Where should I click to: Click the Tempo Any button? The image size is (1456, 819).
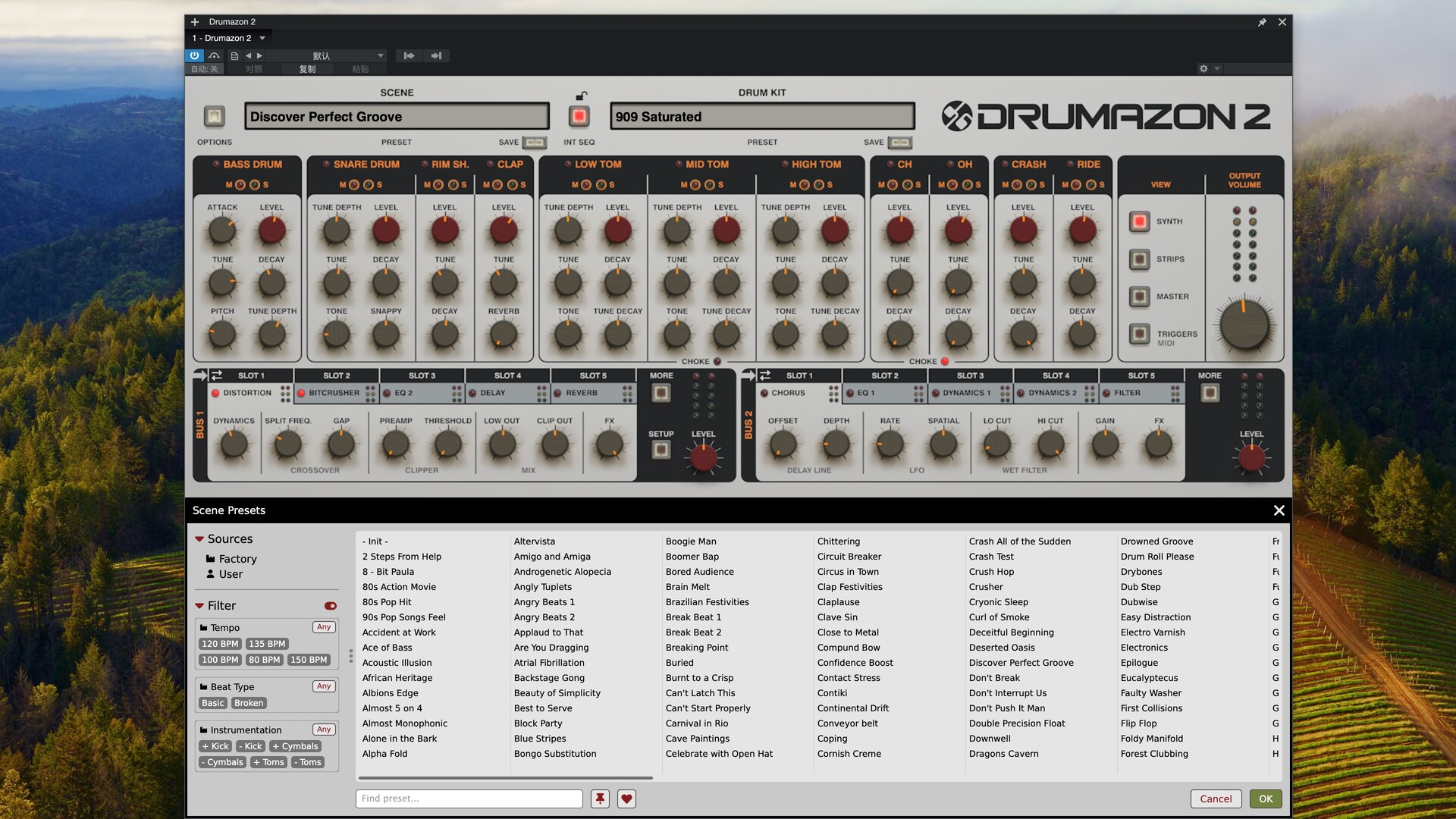tap(324, 627)
